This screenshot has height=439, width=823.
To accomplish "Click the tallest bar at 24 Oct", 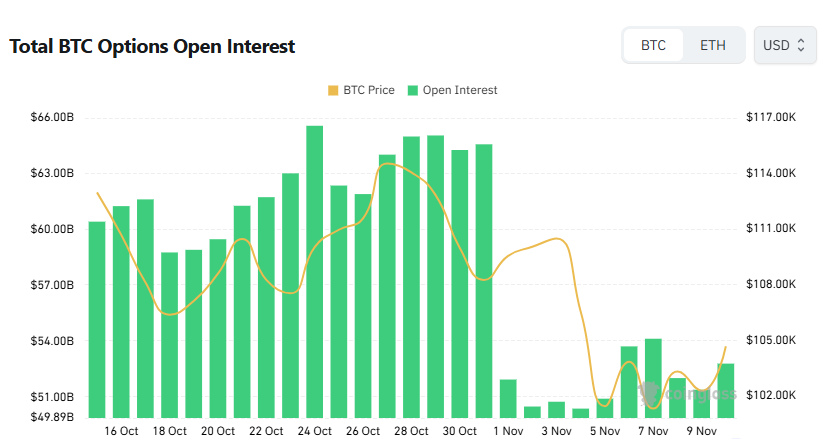I will coord(314,270).
